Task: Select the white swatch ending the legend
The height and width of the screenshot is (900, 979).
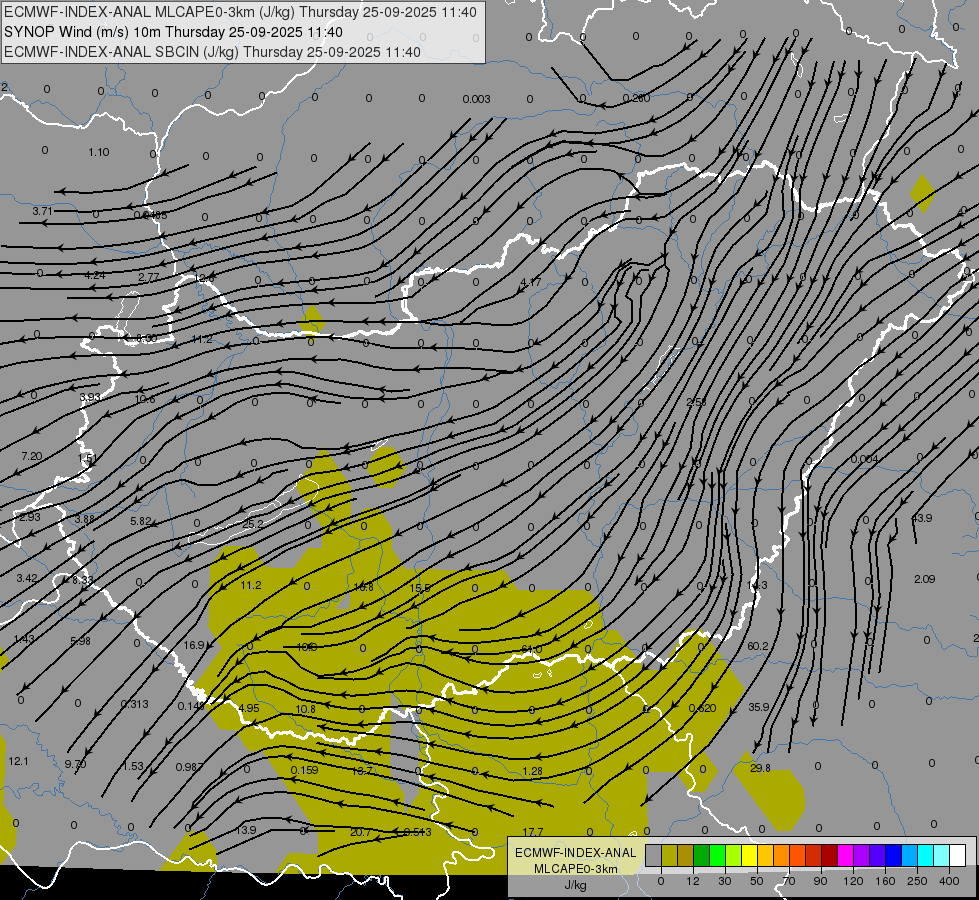Action: (x=958, y=856)
